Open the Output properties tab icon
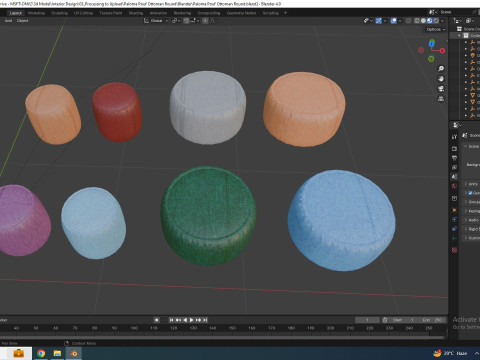 pyautogui.click(x=454, y=158)
